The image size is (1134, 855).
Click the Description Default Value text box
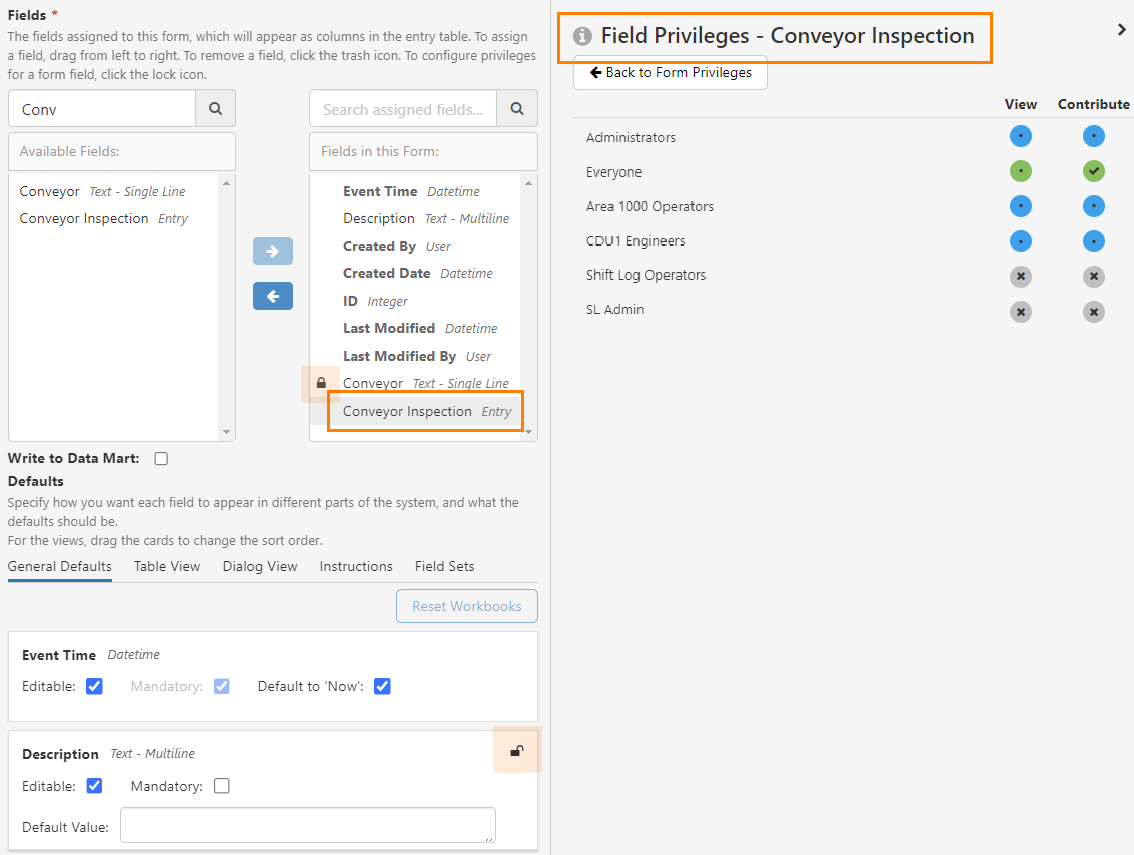(x=308, y=826)
